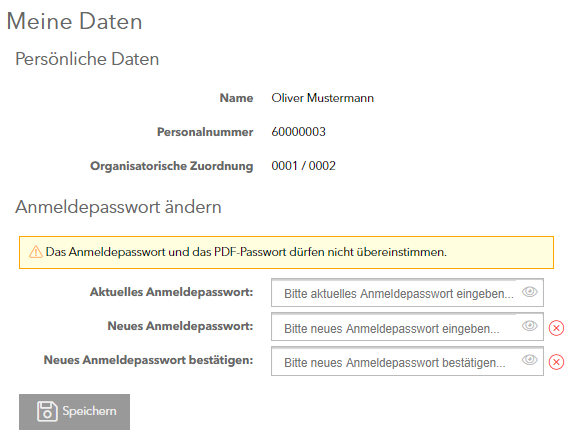Click the Zuordnung value 0001 / 0002
Screen dimensions: 584x446
click(303, 166)
